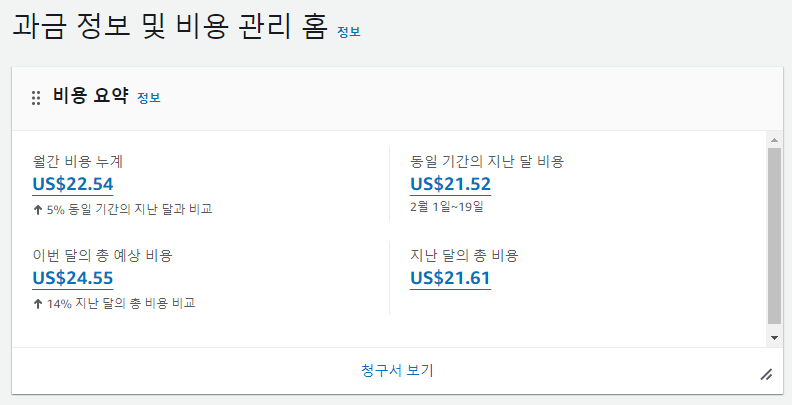Click the vertical scrollbar thumb in widget
This screenshot has height=405, width=792.
click(774, 236)
